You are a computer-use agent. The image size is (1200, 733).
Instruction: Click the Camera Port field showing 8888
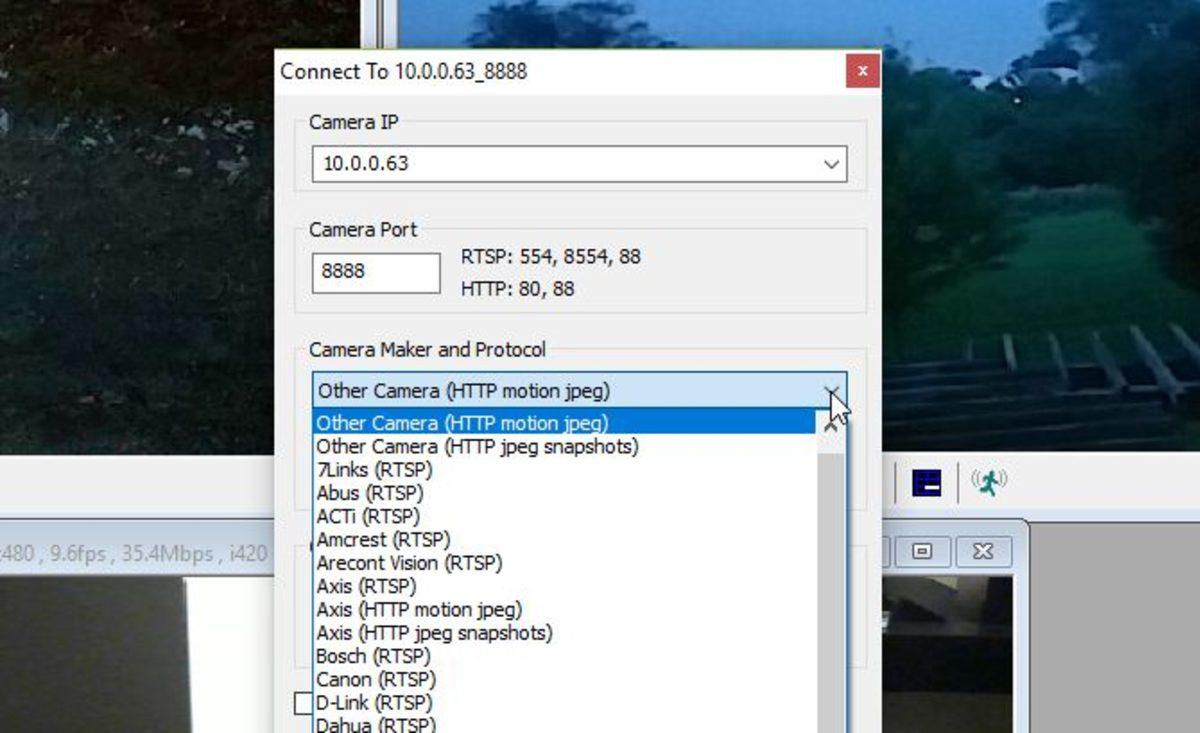tap(375, 272)
